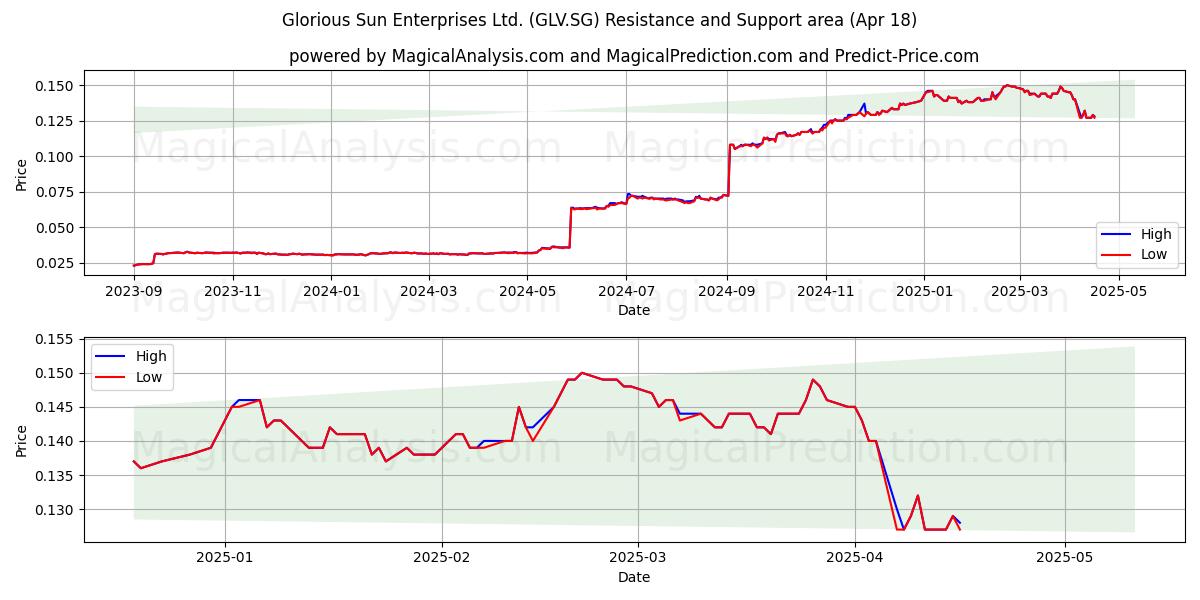Click the '0.025' price tick label
This screenshot has height=600, width=1200.
pyautogui.click(x=56, y=263)
